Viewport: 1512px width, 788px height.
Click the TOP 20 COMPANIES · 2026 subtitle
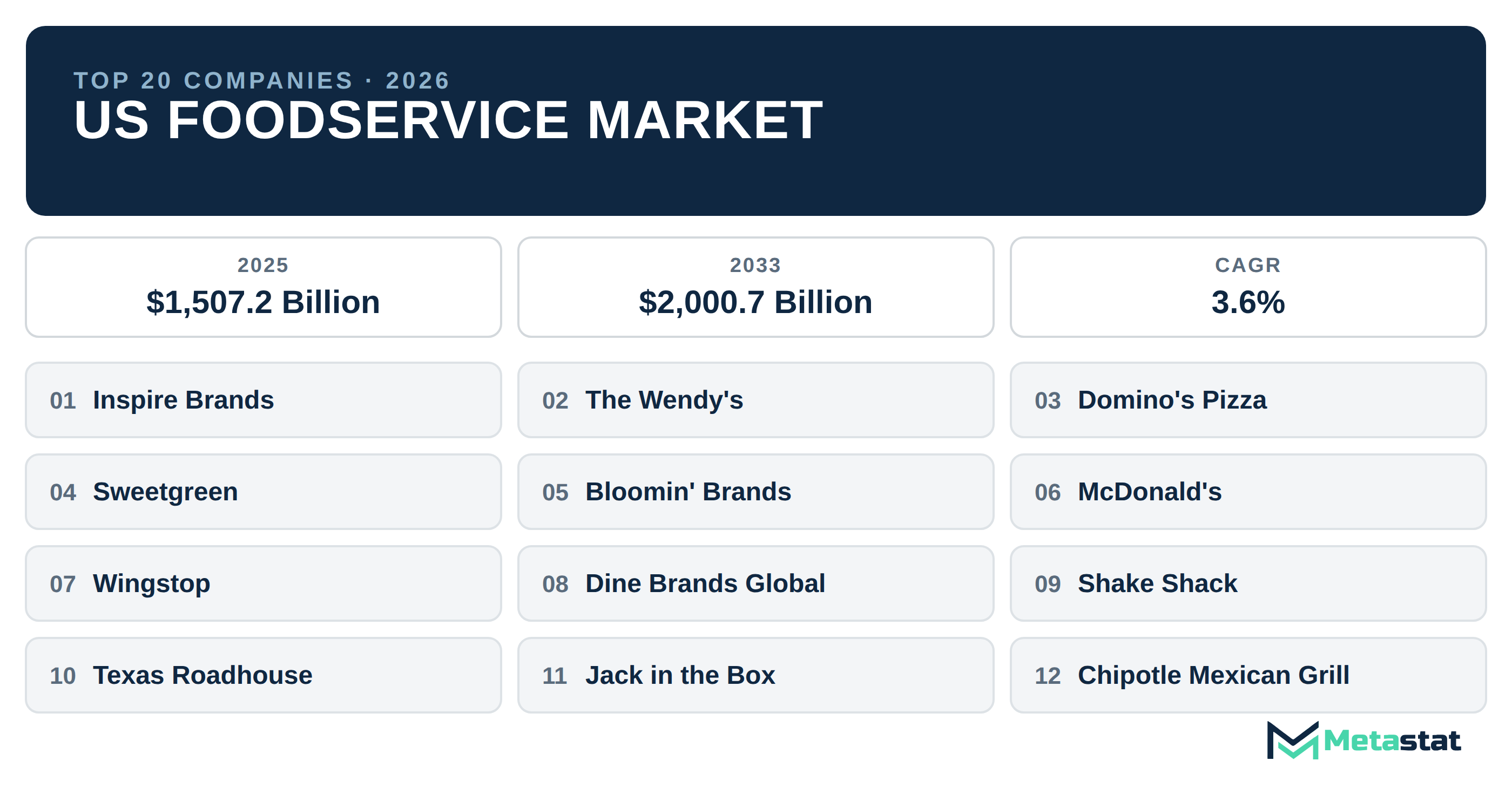(262, 80)
